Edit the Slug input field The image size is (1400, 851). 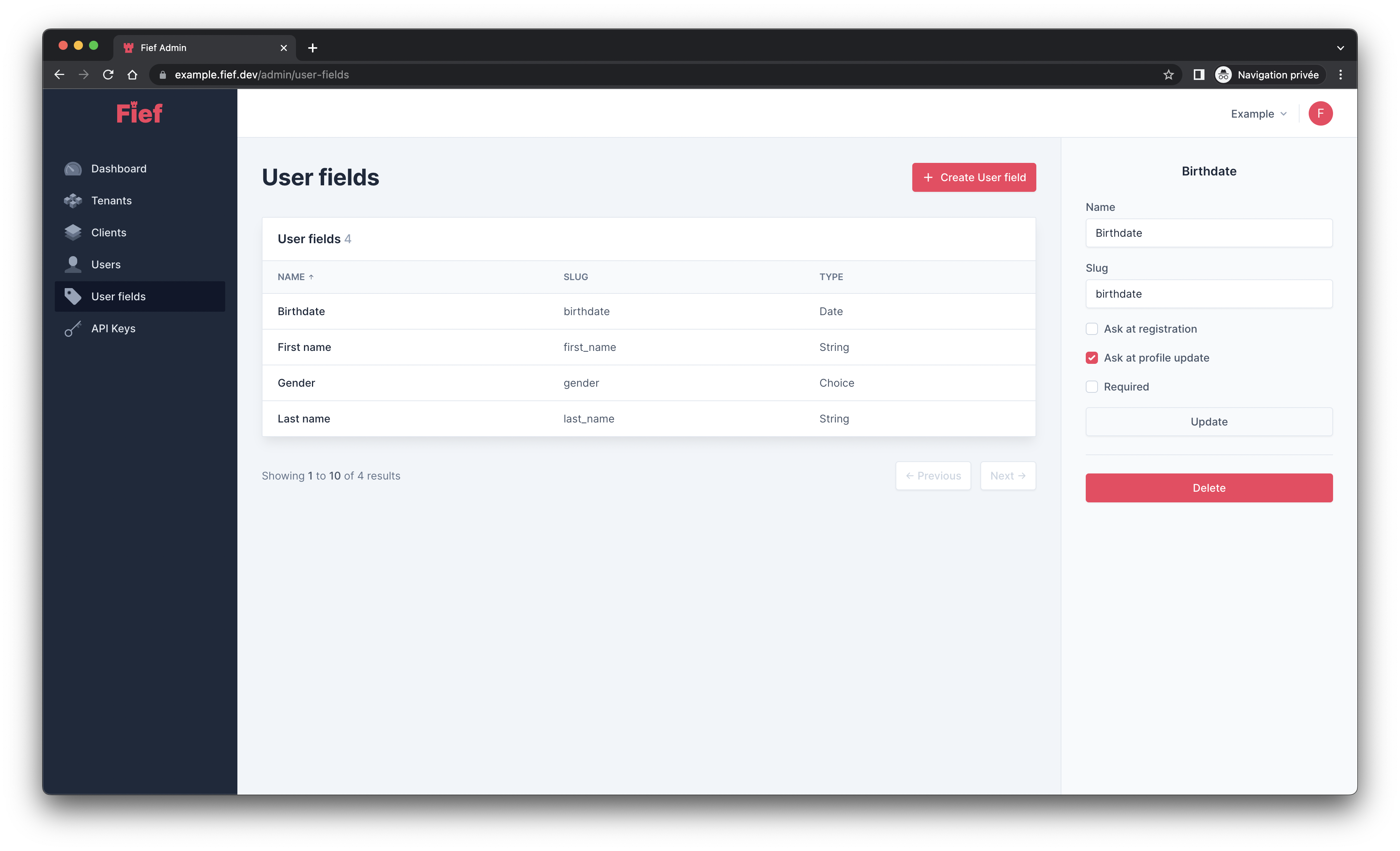point(1209,294)
